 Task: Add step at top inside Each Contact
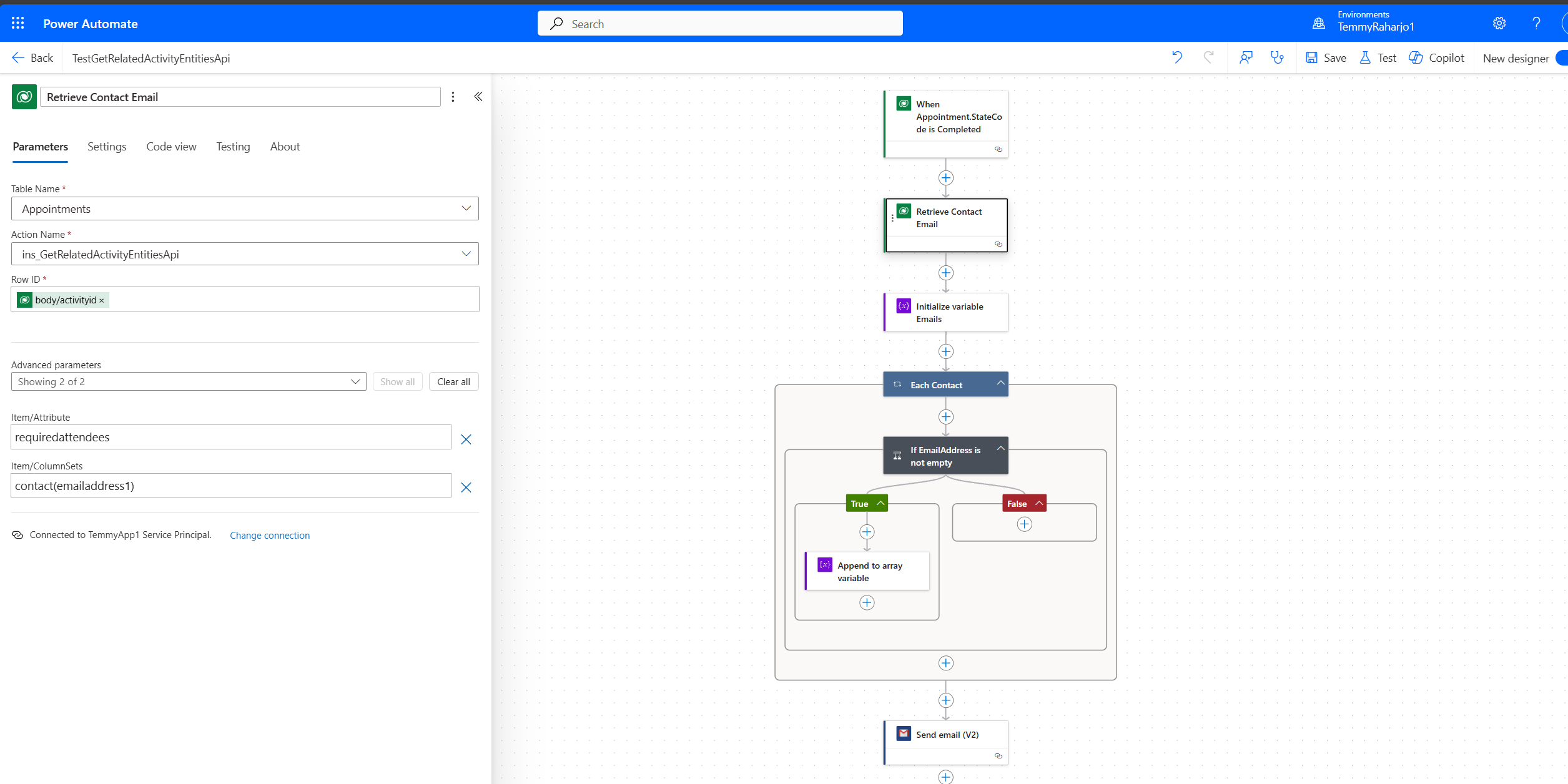tap(946, 417)
